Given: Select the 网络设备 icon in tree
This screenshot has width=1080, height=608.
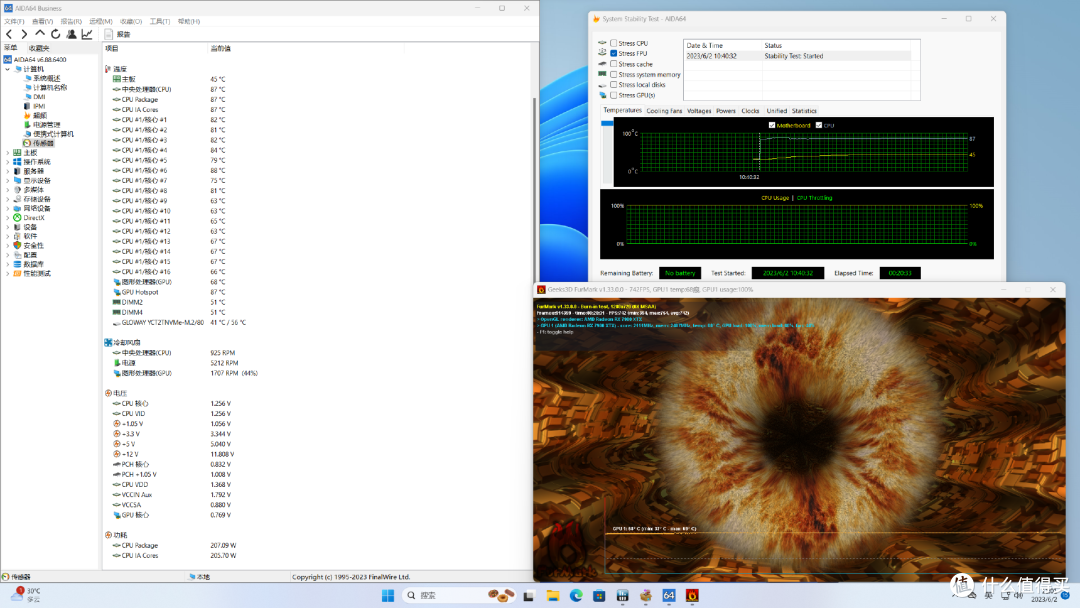Looking at the screenshot, I should [x=17, y=208].
